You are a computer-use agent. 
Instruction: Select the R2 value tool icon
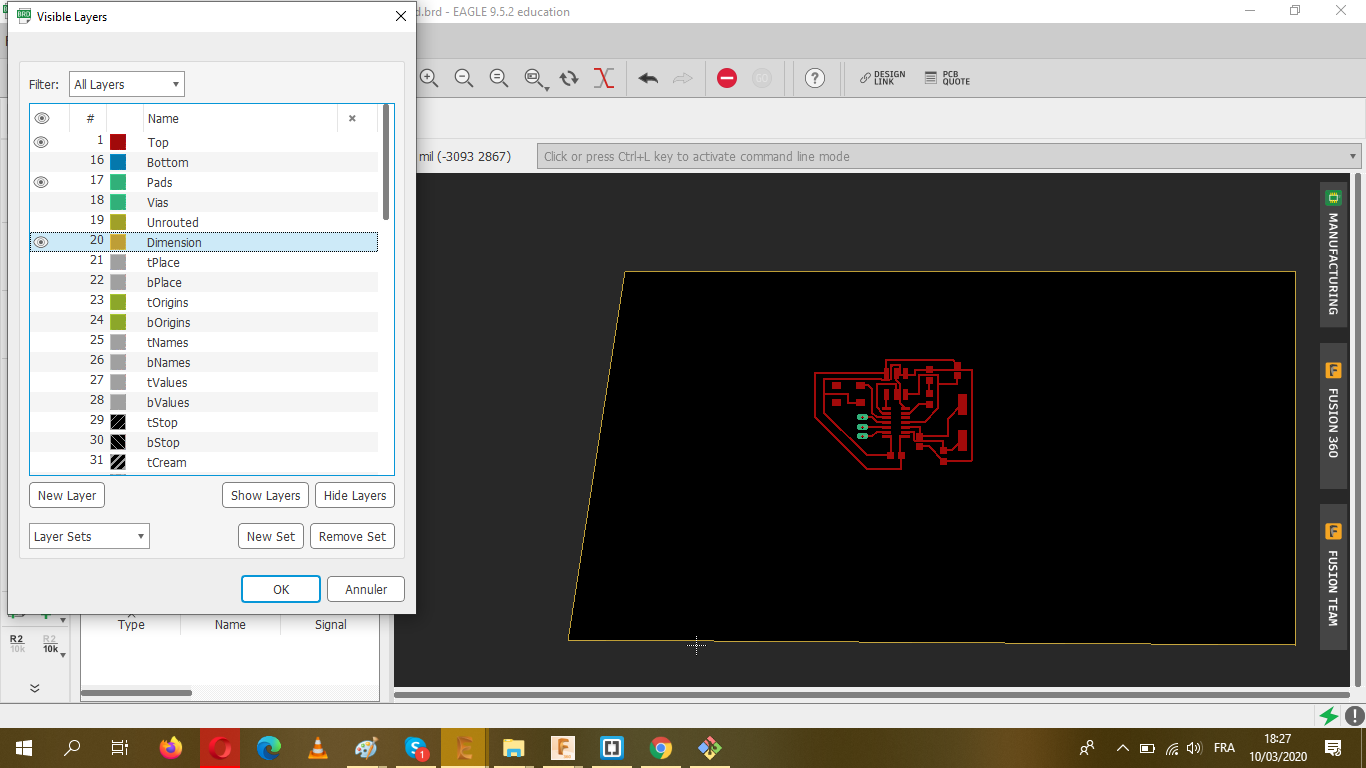pos(50,643)
